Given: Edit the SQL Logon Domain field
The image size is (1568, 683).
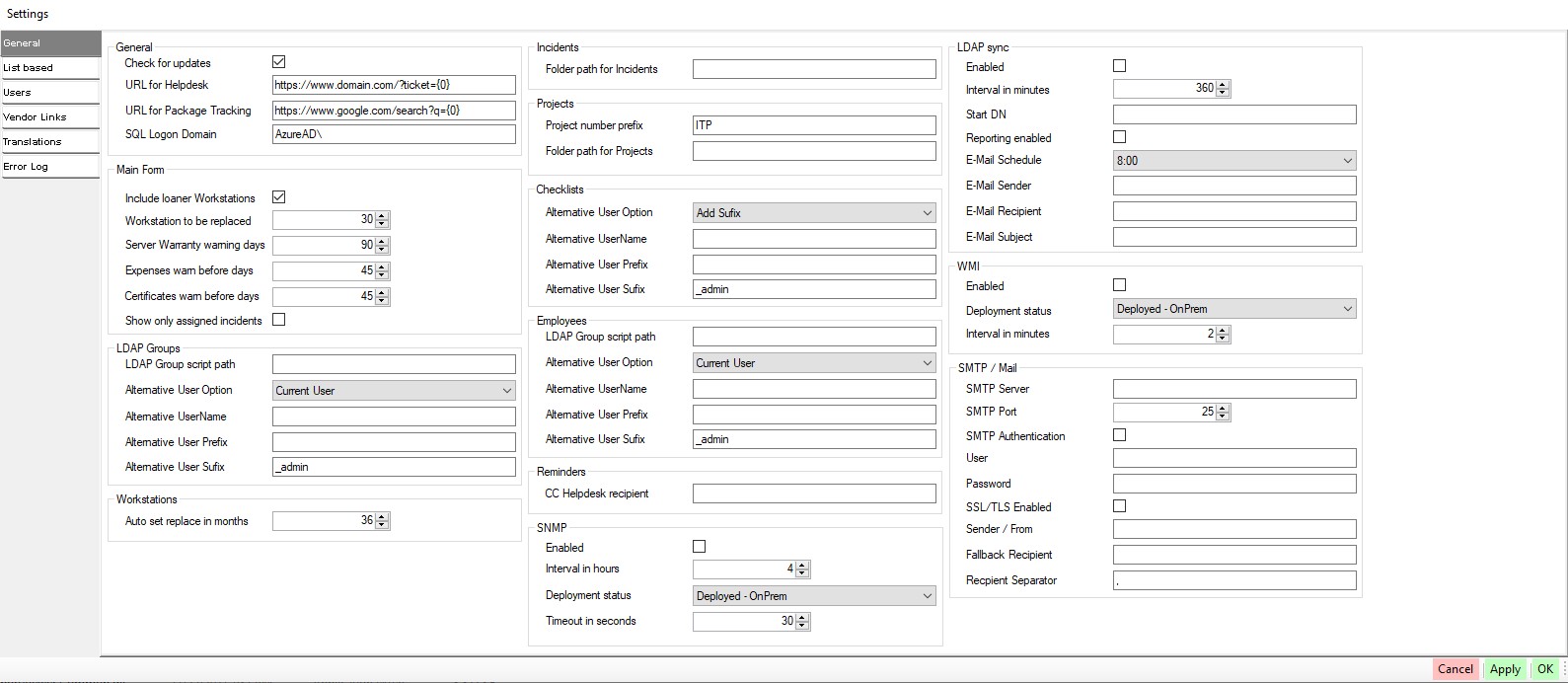Looking at the screenshot, I should point(394,134).
